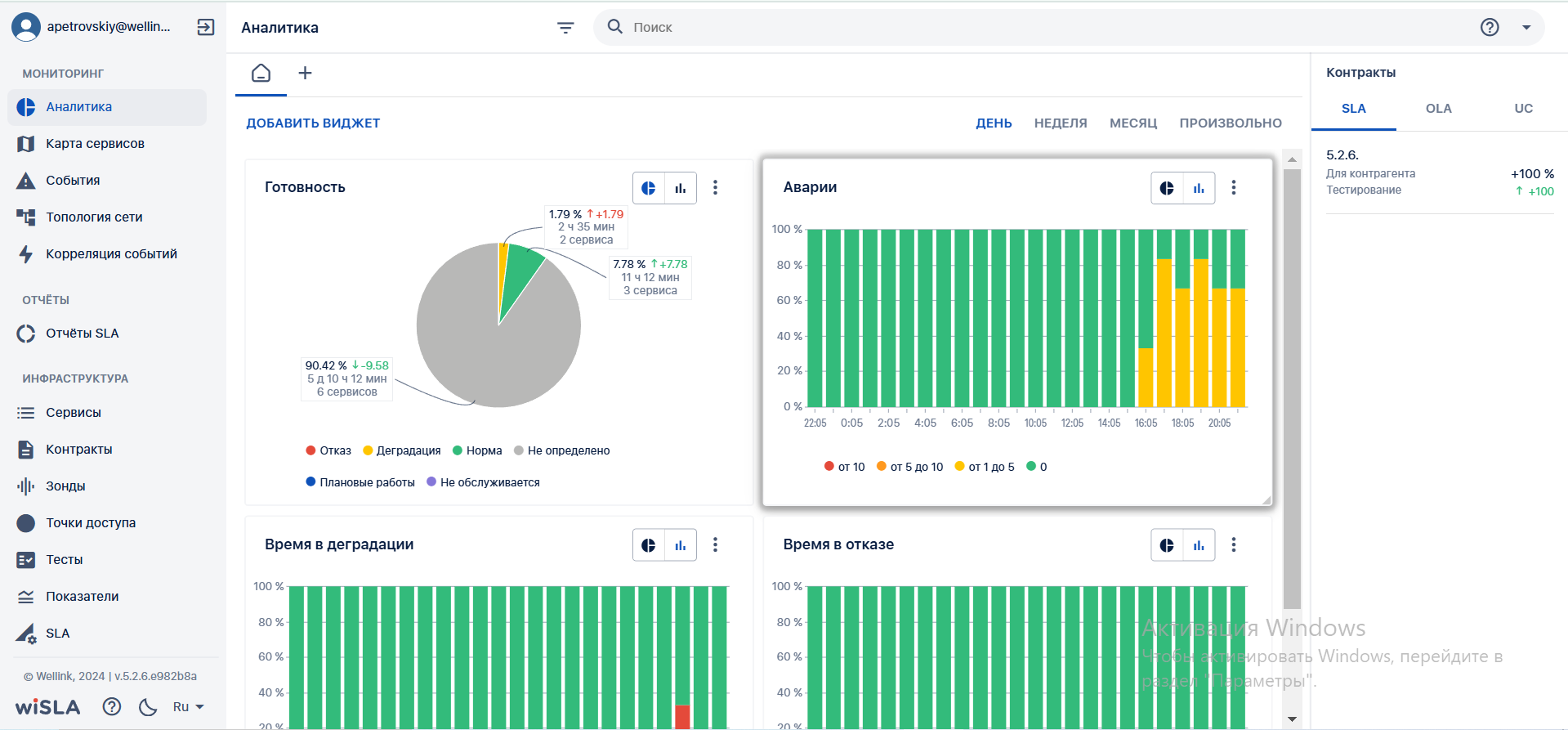Switch Готовность widget to bar chart view
The image size is (1568, 730).
tap(681, 188)
